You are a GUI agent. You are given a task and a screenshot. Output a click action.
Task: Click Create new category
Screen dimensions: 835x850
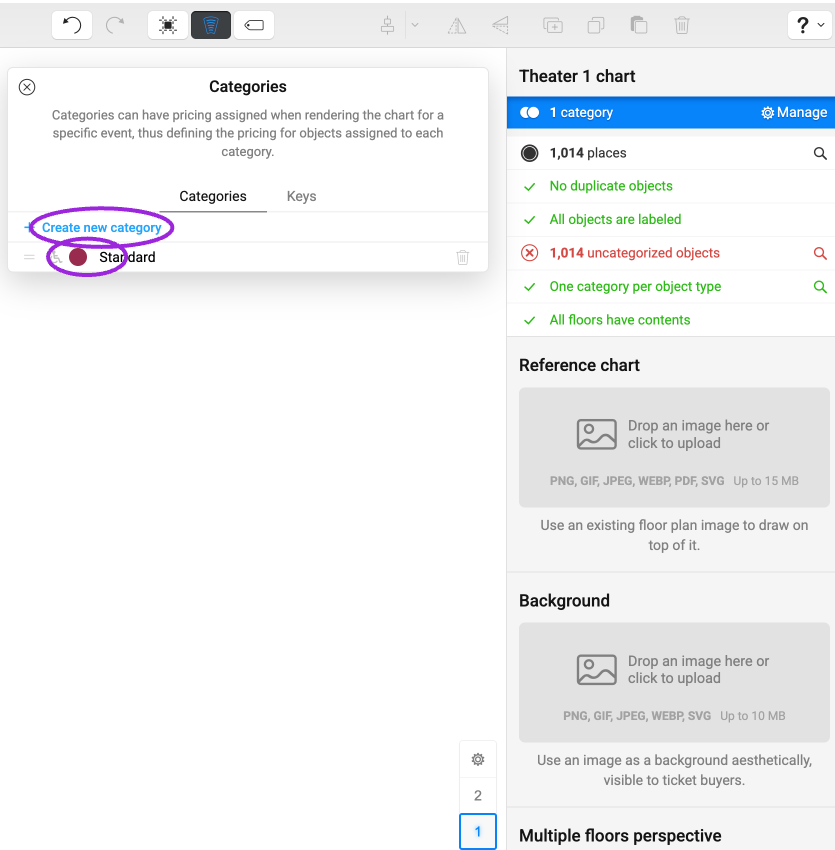pos(101,228)
